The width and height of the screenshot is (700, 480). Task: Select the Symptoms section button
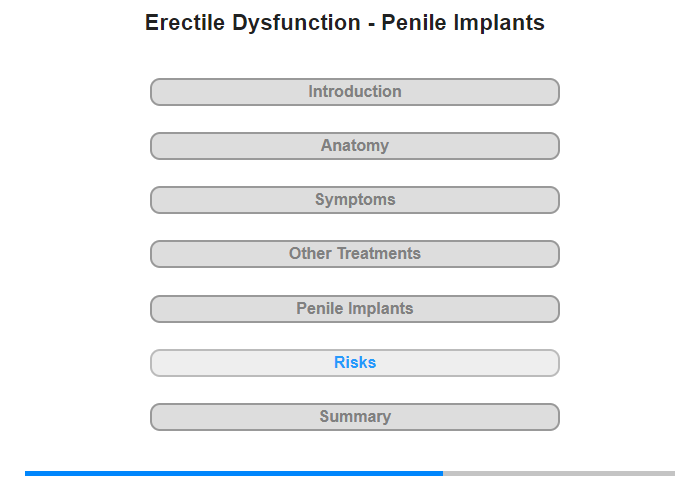tap(354, 200)
